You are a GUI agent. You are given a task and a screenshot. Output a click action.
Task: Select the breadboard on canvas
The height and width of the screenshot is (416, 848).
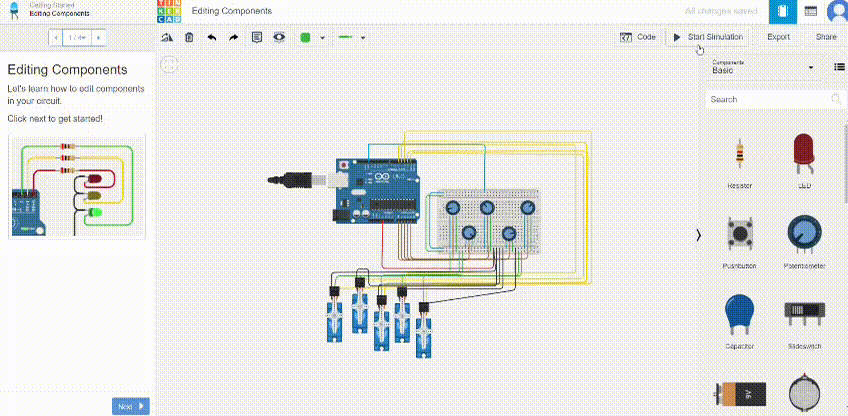[488, 221]
